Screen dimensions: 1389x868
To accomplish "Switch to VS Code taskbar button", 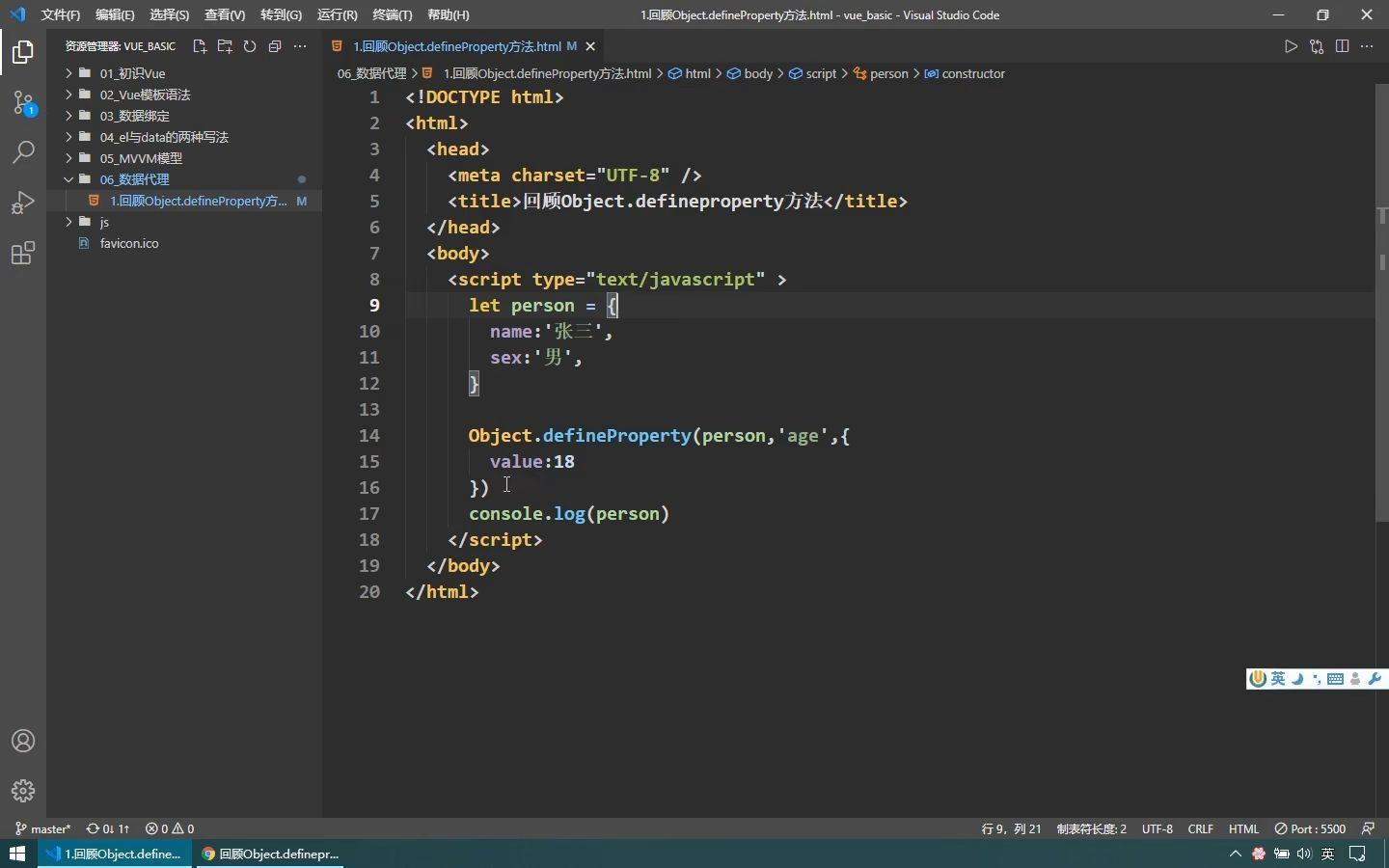I will click(115, 854).
